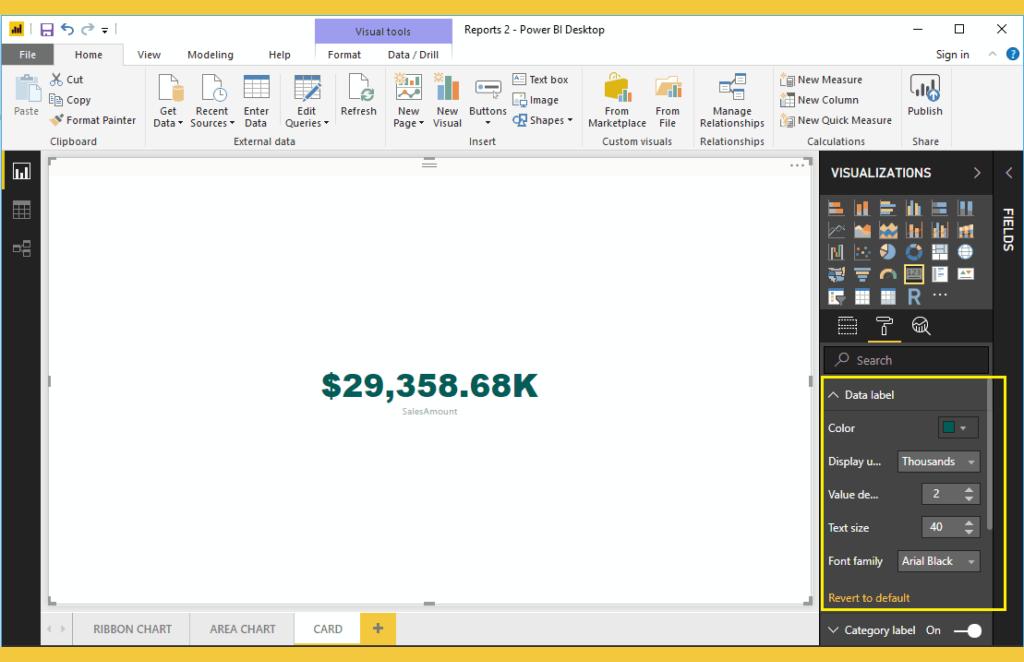Open the Format tab under Visual tools
This screenshot has width=1024, height=662.
[344, 55]
